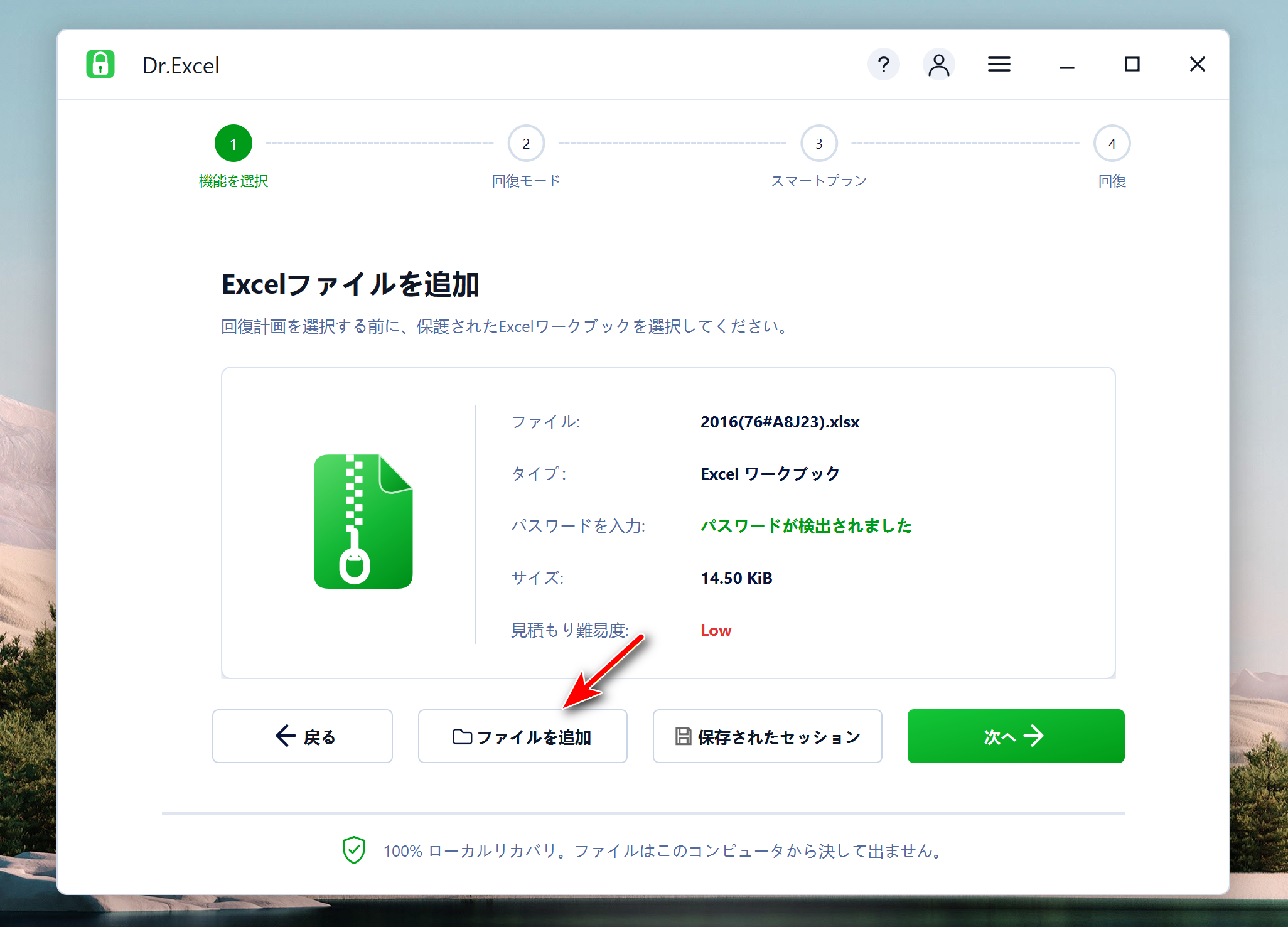Click the Dr.Excel title text
This screenshot has height=927, width=1288.
coord(181,65)
